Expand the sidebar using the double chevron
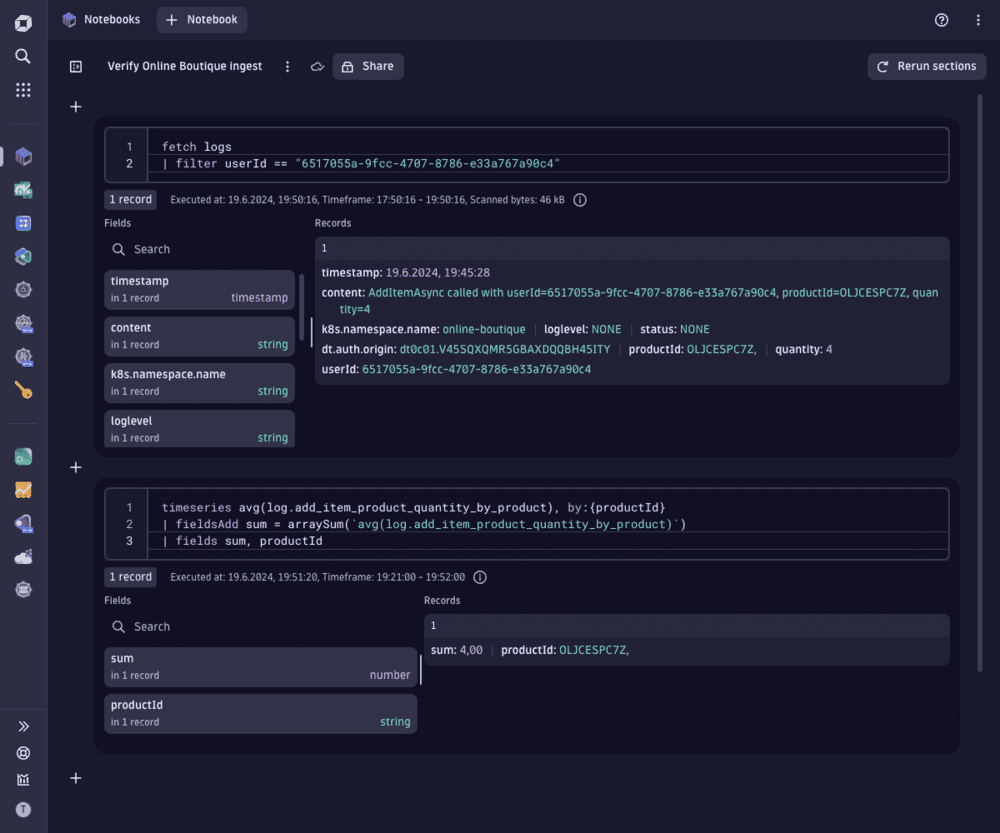Image resolution: width=1000 pixels, height=833 pixels. click(23, 726)
